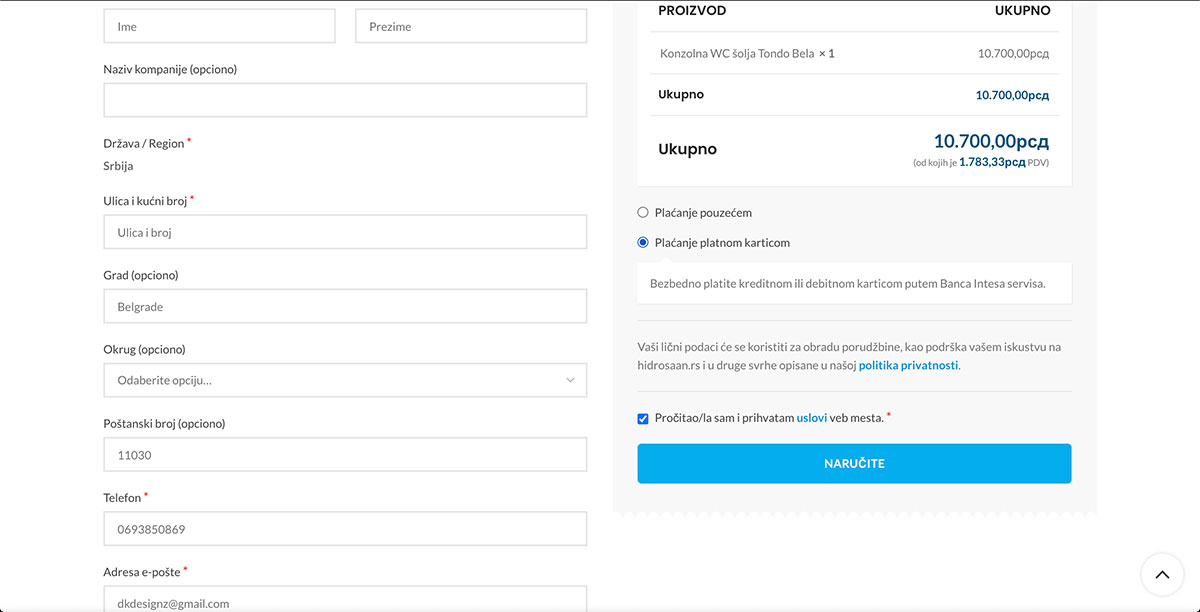Viewport: 1200px width, 612px height.
Task: Click the Poštanski broj field with 11030
Action: (x=345, y=455)
